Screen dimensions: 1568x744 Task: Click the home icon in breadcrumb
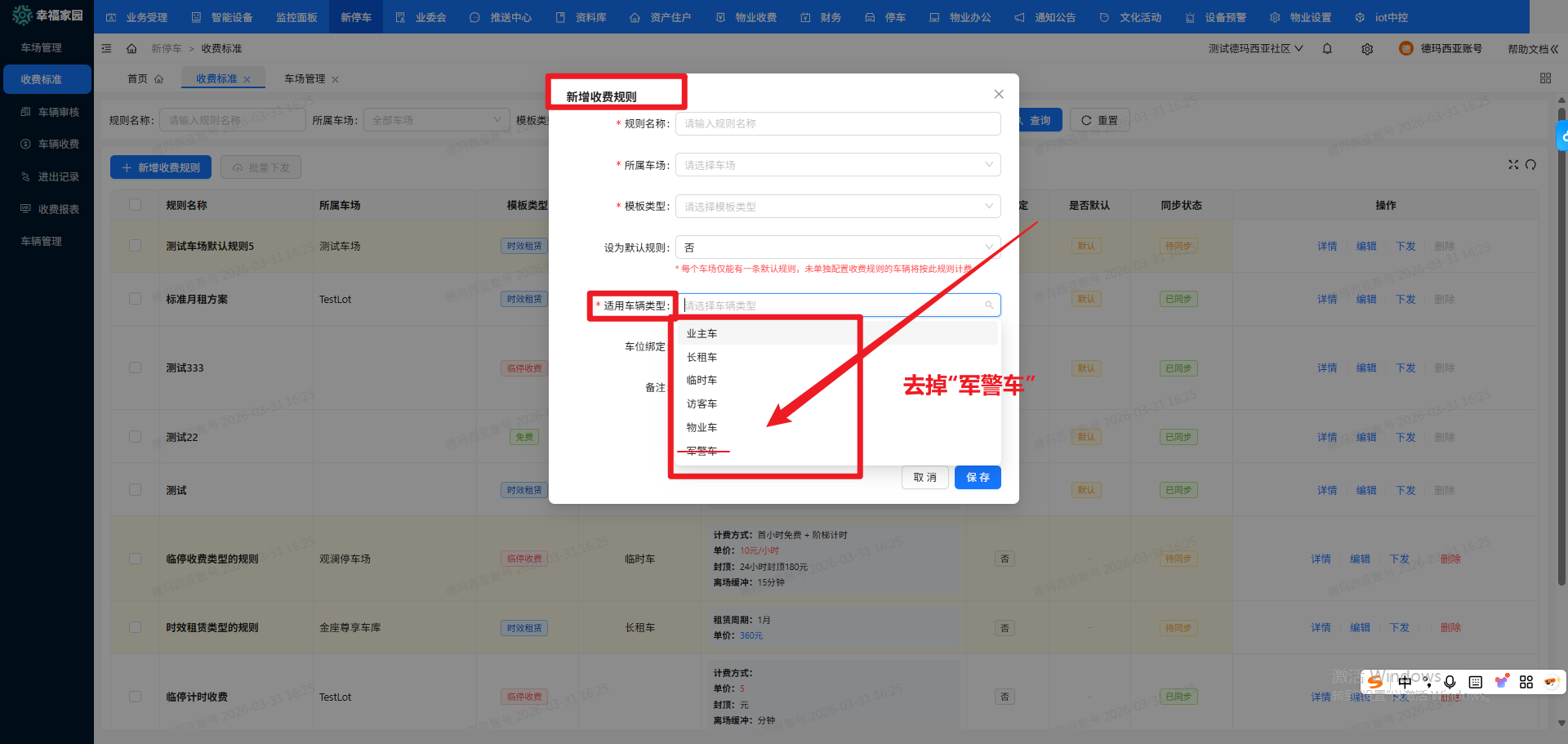[x=131, y=49]
